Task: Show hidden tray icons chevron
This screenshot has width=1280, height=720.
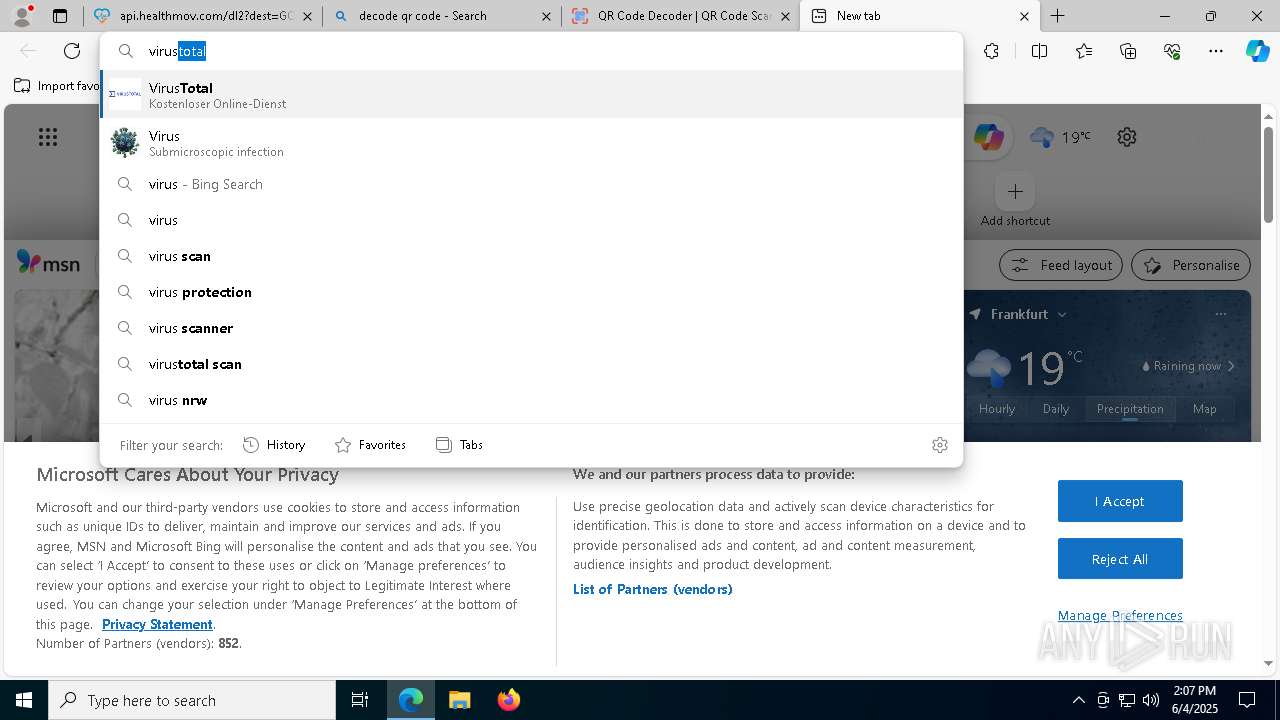Action: click(1078, 700)
